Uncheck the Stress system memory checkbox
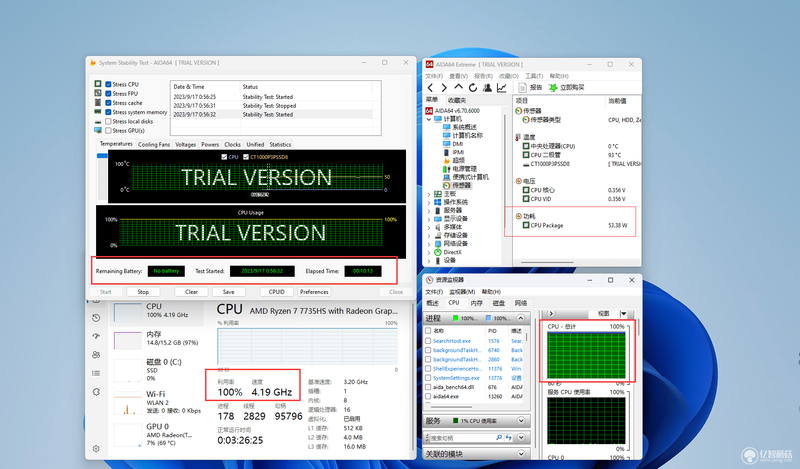The height and width of the screenshot is (469, 800). [108, 112]
